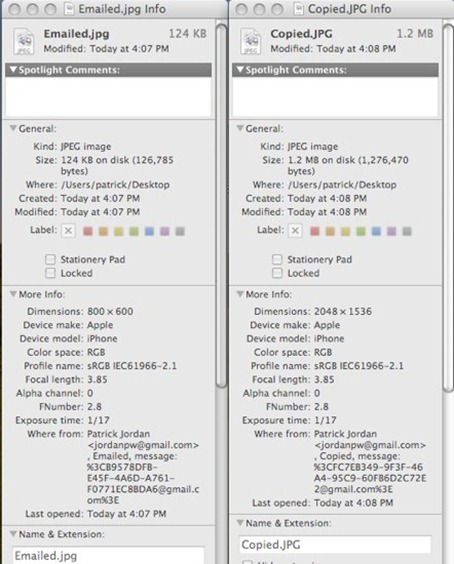This screenshot has height=564, width=454.
Task: Apply orange label in Copied.JPG Info
Action: tap(330, 231)
